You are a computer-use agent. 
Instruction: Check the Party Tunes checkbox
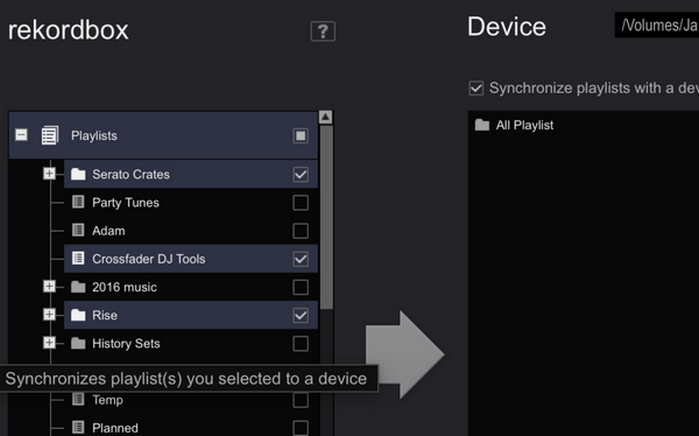point(300,203)
